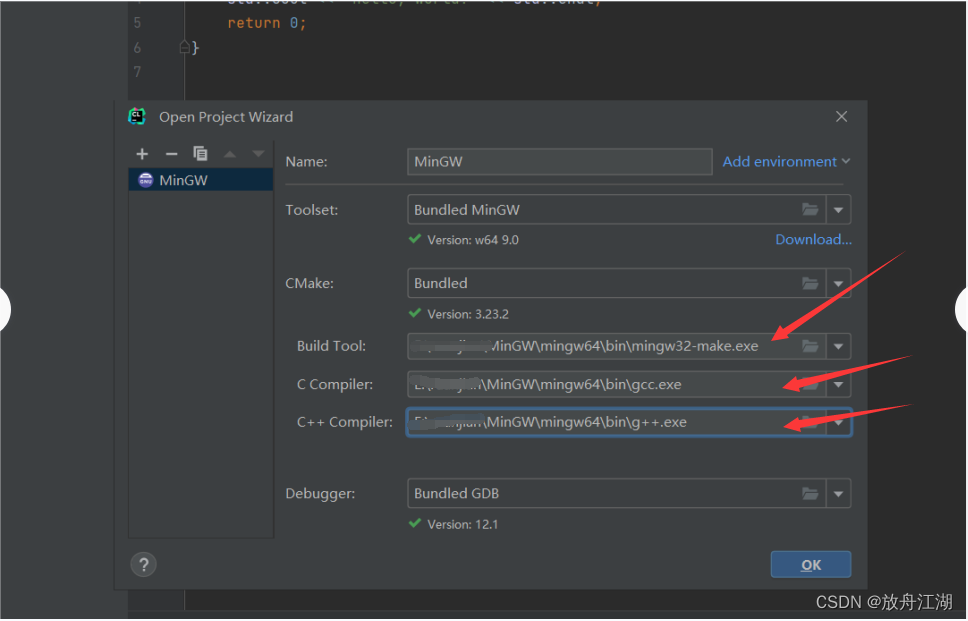Click the move toolchain up arrow icon
The height and width of the screenshot is (621, 968).
[x=230, y=153]
